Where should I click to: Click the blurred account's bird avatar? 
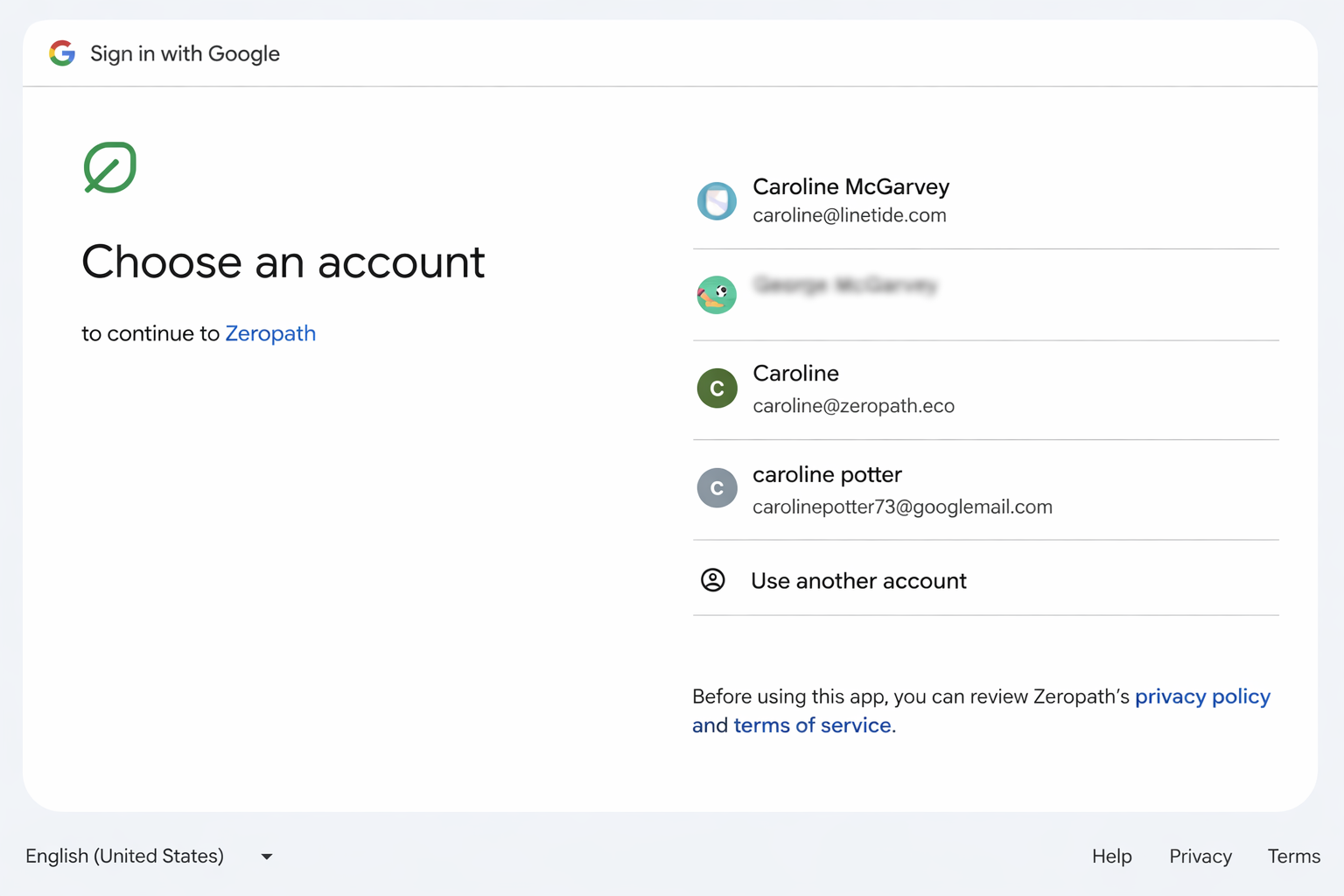pos(717,295)
